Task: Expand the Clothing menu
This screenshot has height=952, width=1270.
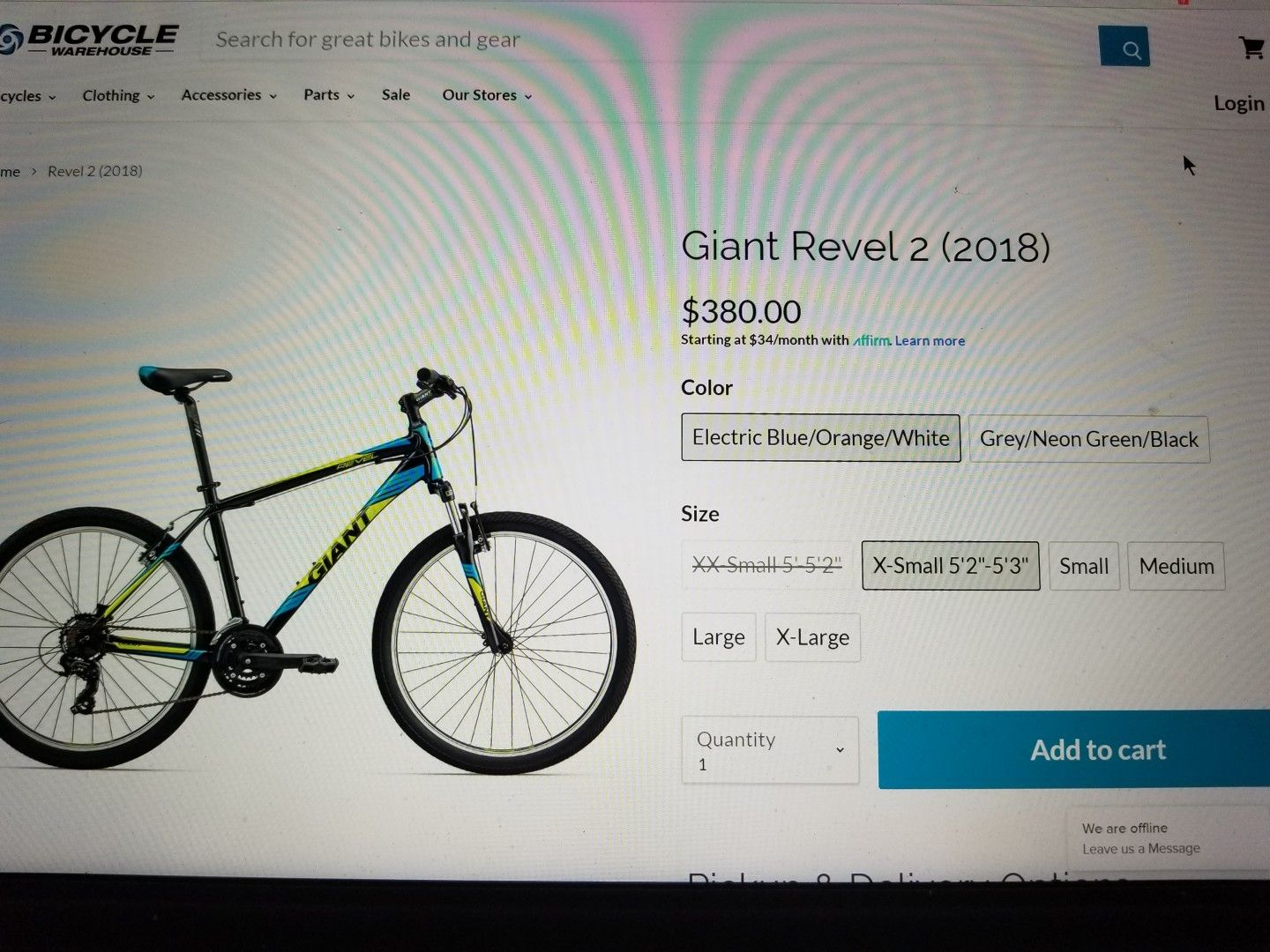Action: pyautogui.click(x=118, y=95)
